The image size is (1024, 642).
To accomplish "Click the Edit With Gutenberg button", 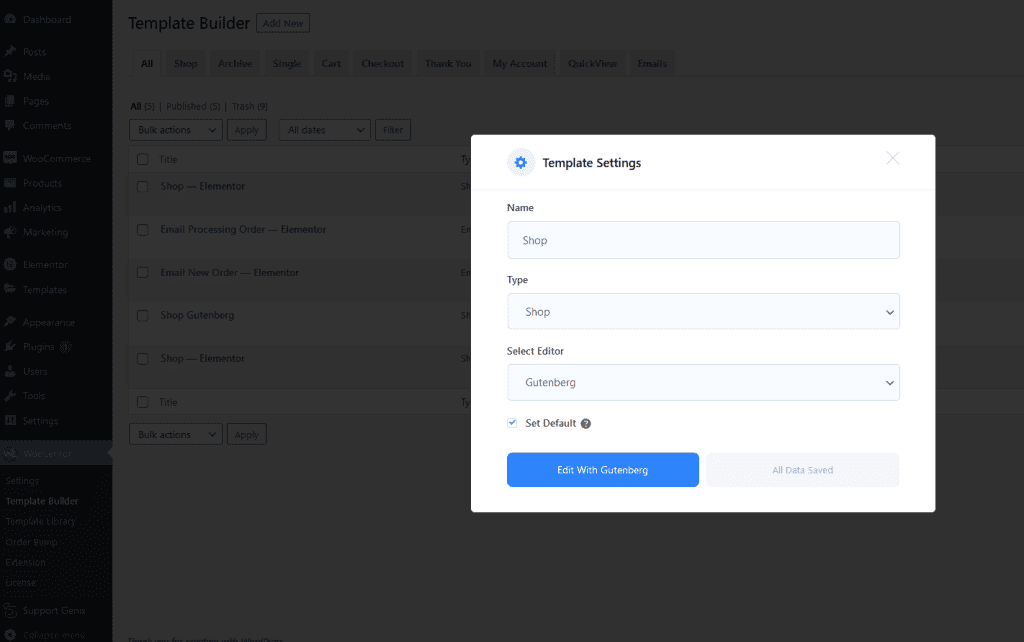I will [x=602, y=470].
